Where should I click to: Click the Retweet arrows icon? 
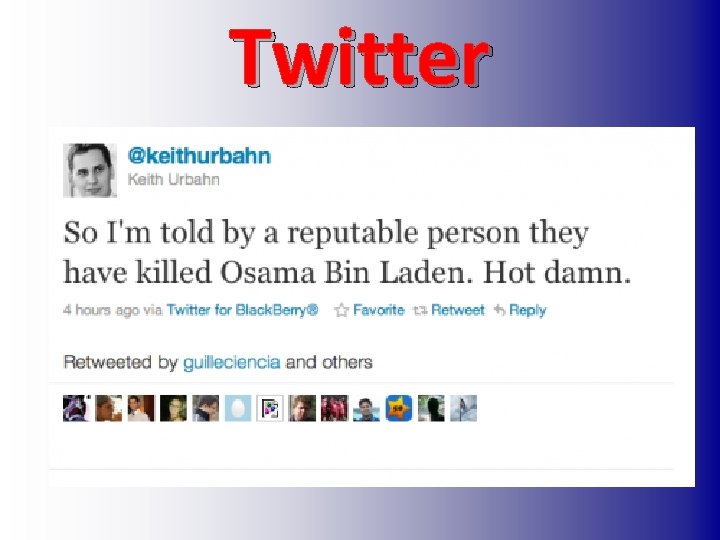(x=420, y=311)
